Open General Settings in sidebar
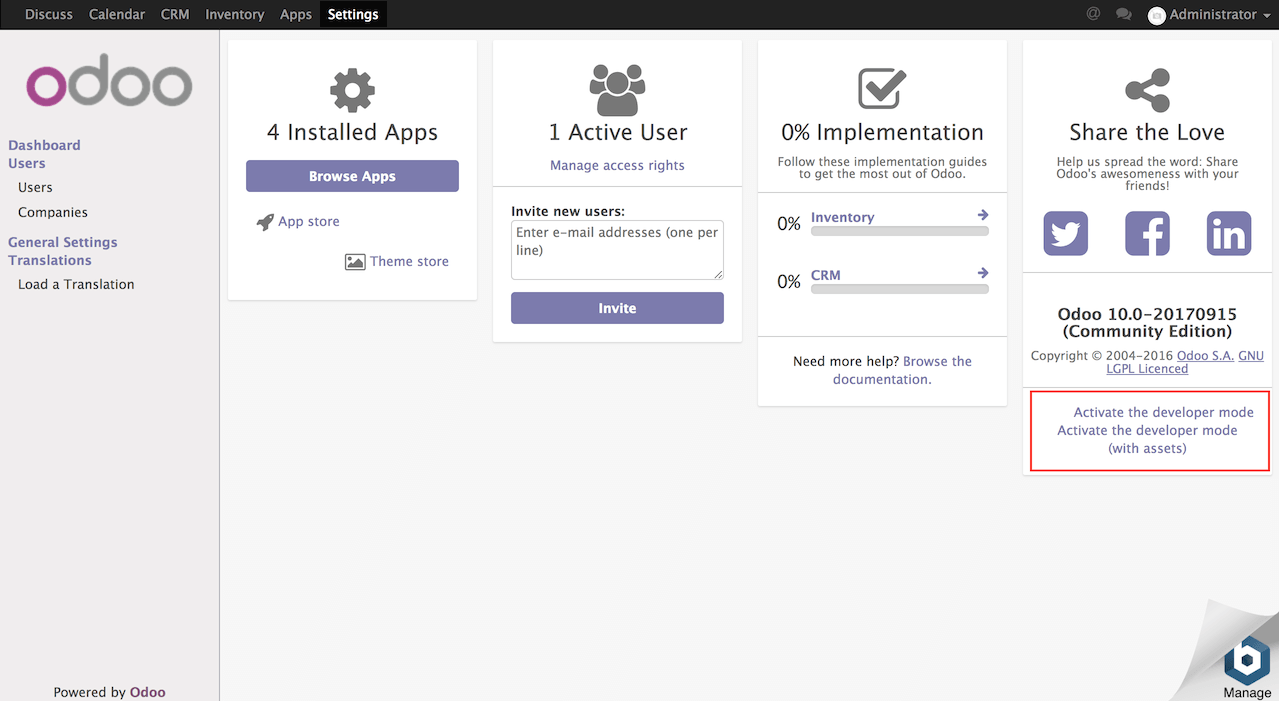Image resolution: width=1279 pixels, height=701 pixels. tap(63, 242)
